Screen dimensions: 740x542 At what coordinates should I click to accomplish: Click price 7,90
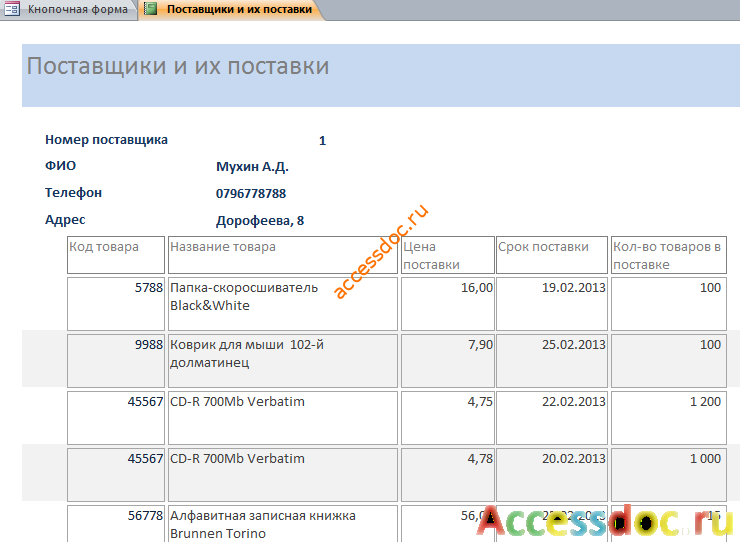pyautogui.click(x=448, y=361)
